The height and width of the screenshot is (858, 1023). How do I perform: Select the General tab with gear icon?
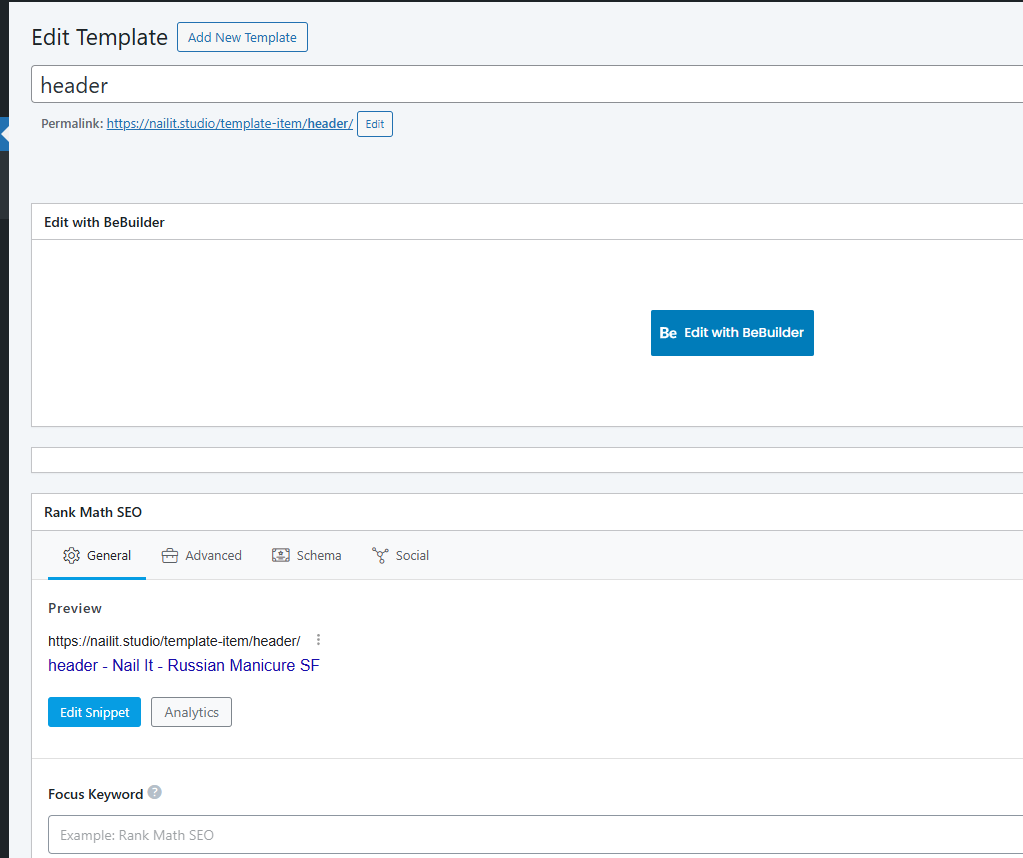point(97,555)
